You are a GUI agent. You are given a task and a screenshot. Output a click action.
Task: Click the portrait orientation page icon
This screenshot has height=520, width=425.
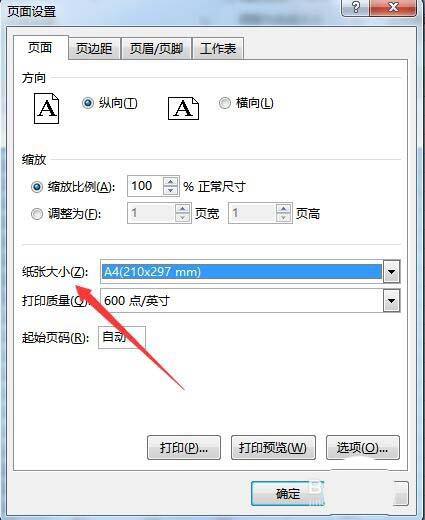47,109
